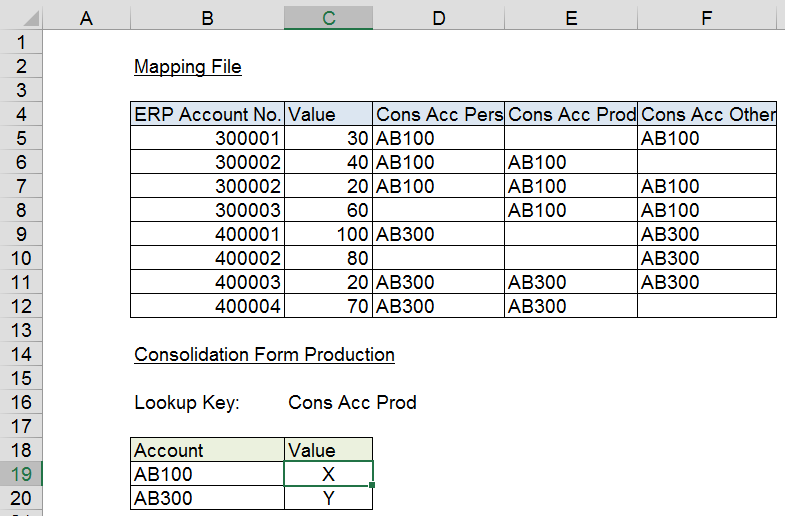This screenshot has height=516, width=785.
Task: Select column C header
Action: [x=328, y=18]
